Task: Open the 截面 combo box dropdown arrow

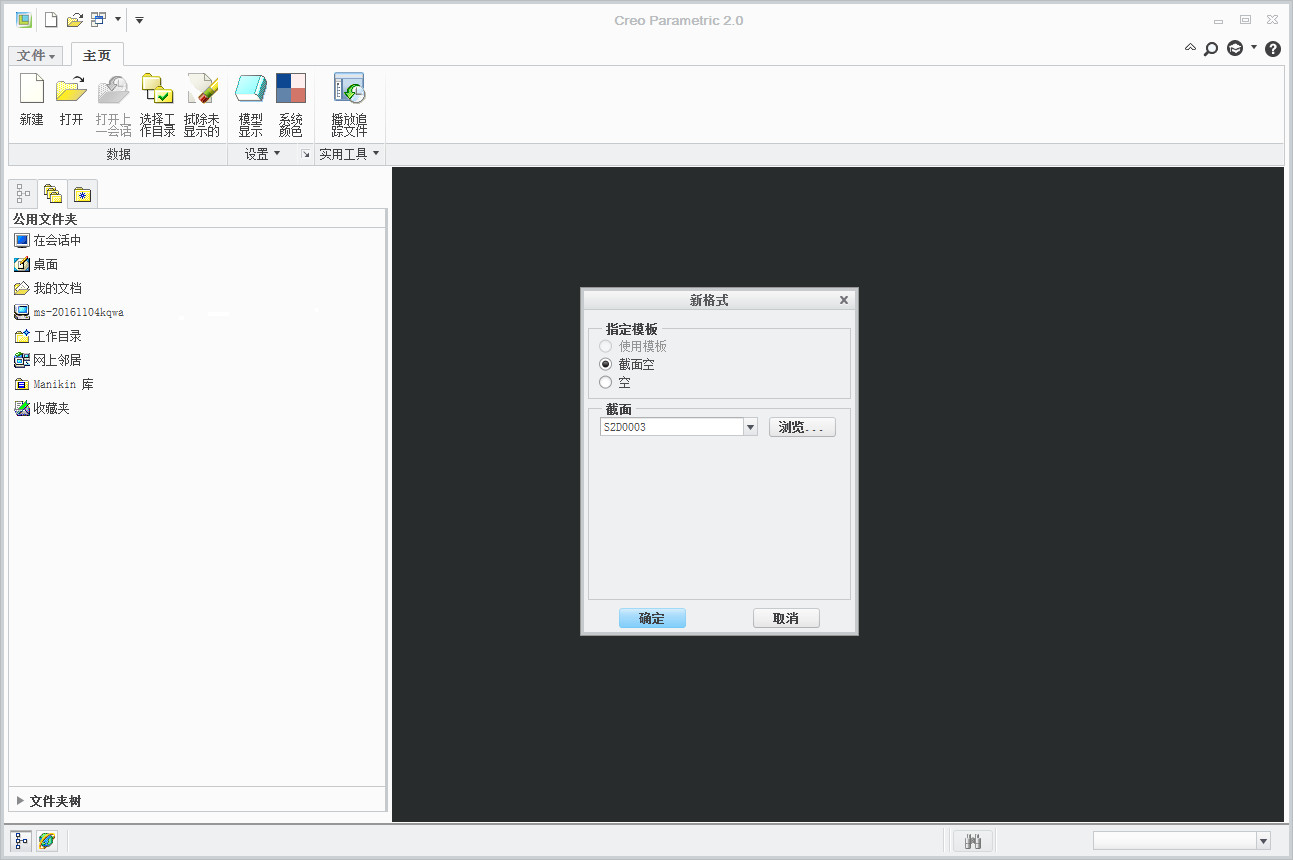Action: [750, 427]
